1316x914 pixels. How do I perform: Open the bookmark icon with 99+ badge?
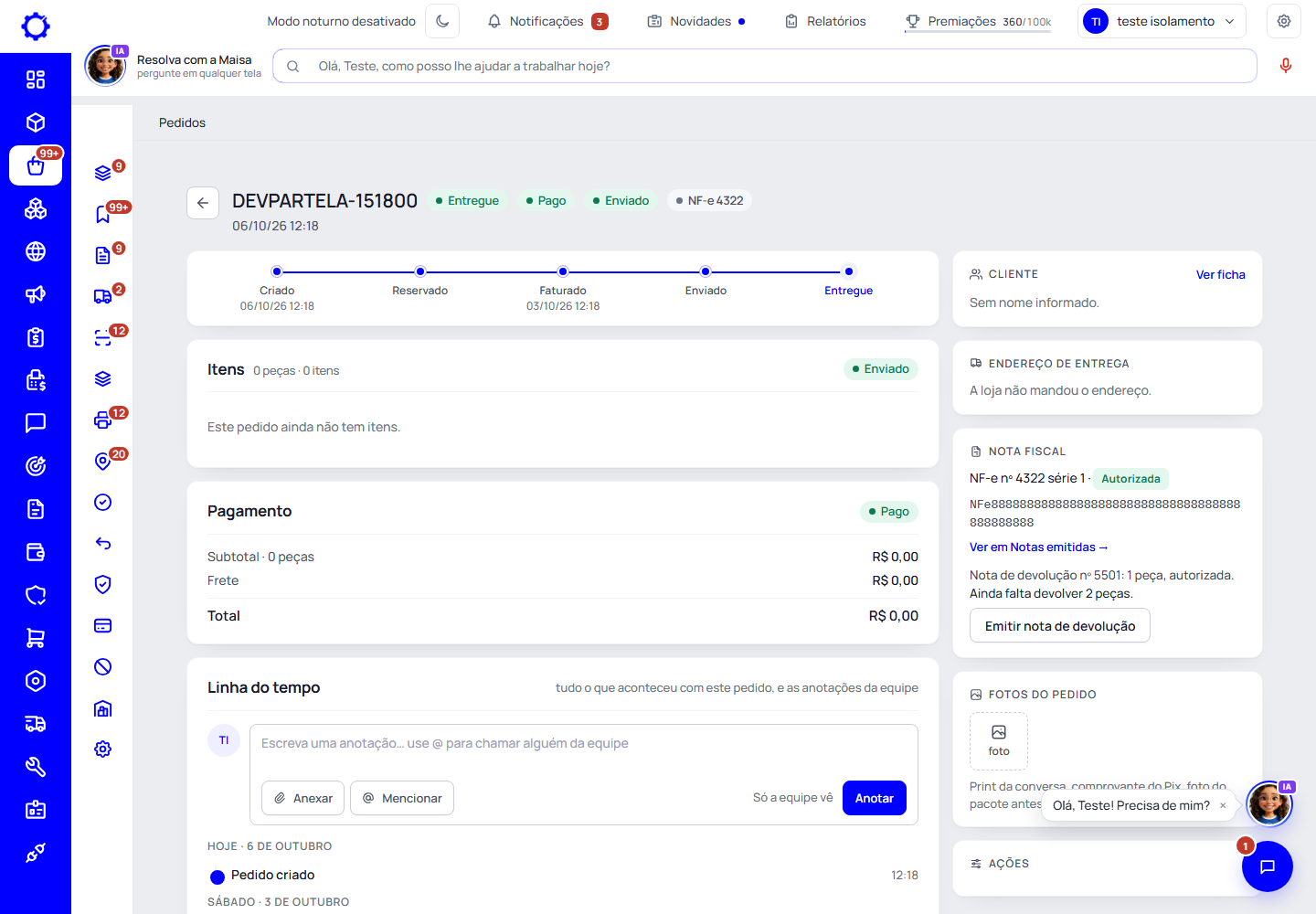[x=103, y=214]
